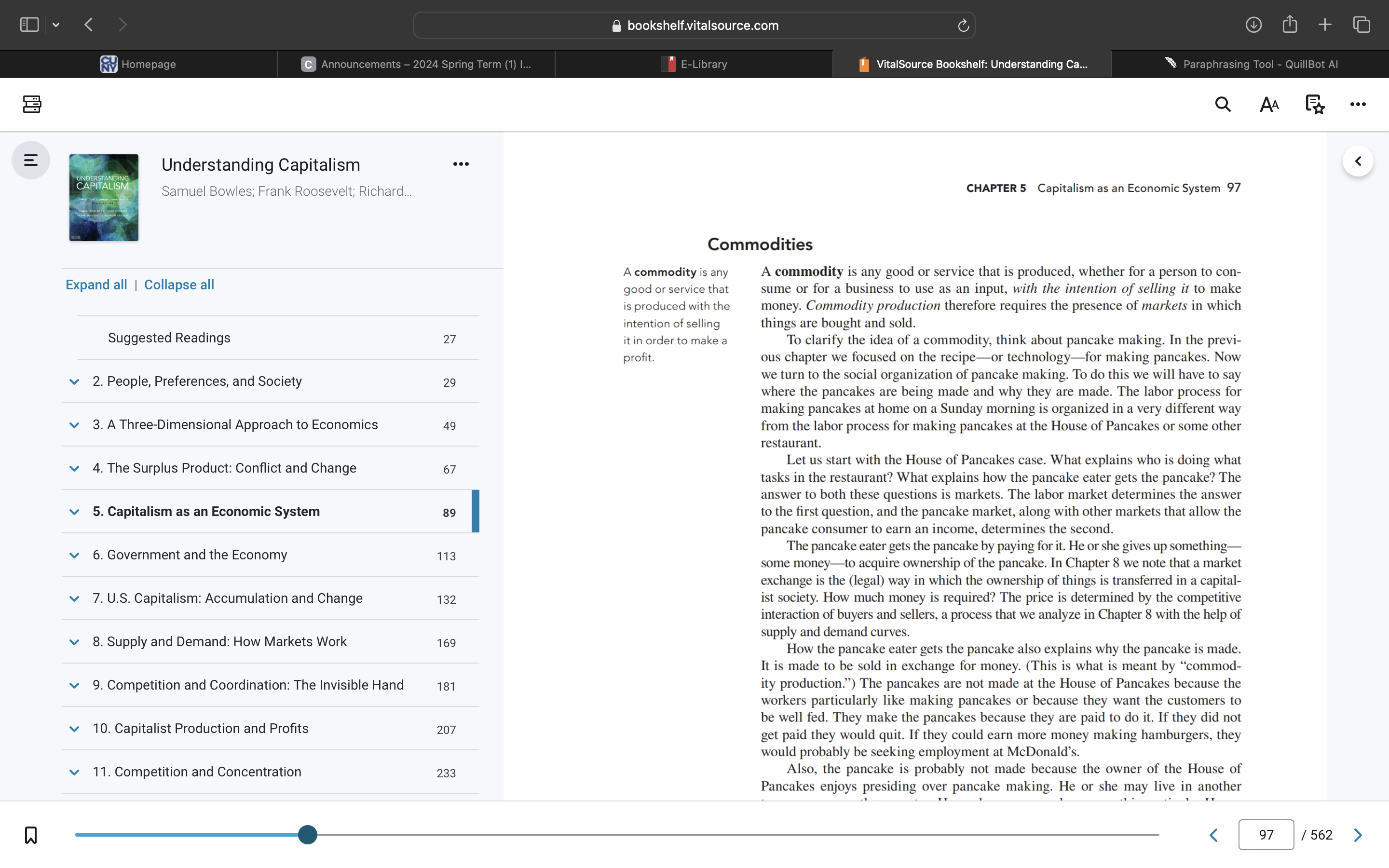Click the Collapse all link

click(x=178, y=284)
